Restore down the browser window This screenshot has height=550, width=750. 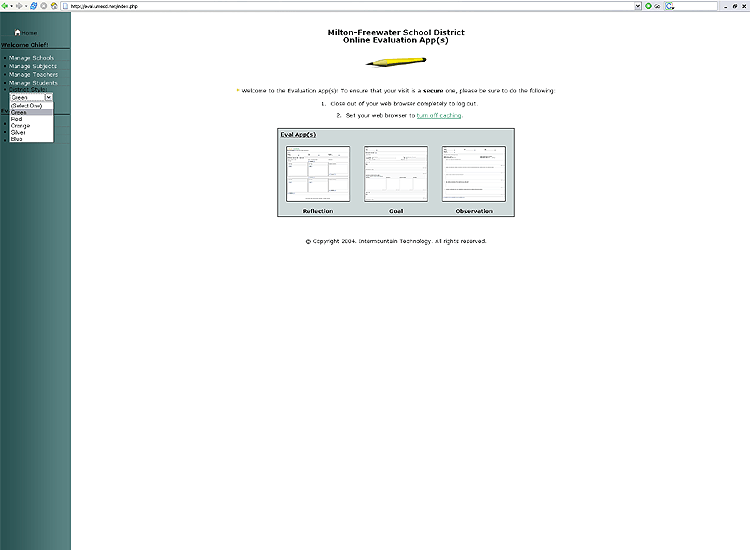pyautogui.click(x=735, y=6)
